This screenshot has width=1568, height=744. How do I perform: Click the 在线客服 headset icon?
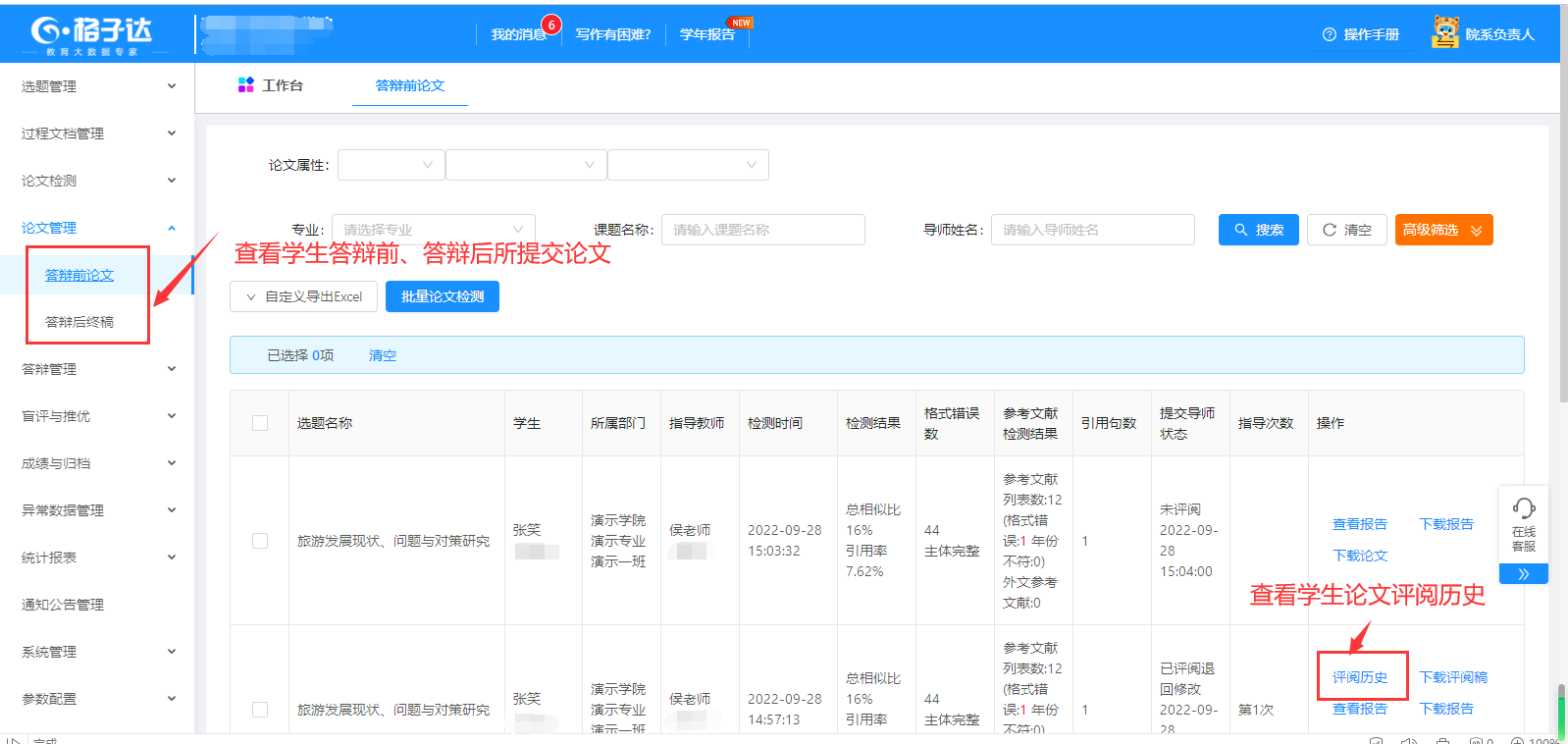click(1523, 508)
